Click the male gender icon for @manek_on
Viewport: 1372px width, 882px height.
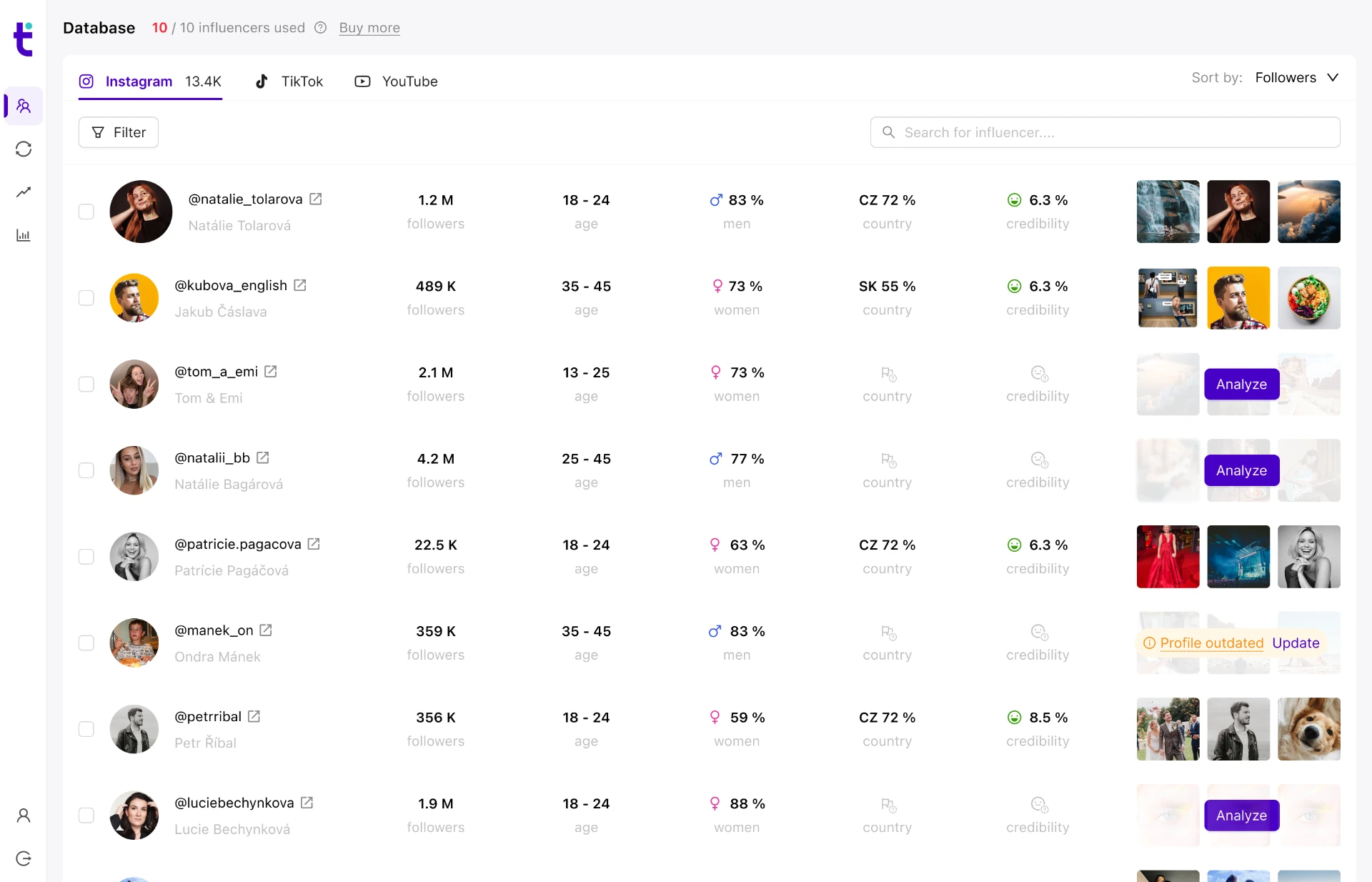pos(715,631)
